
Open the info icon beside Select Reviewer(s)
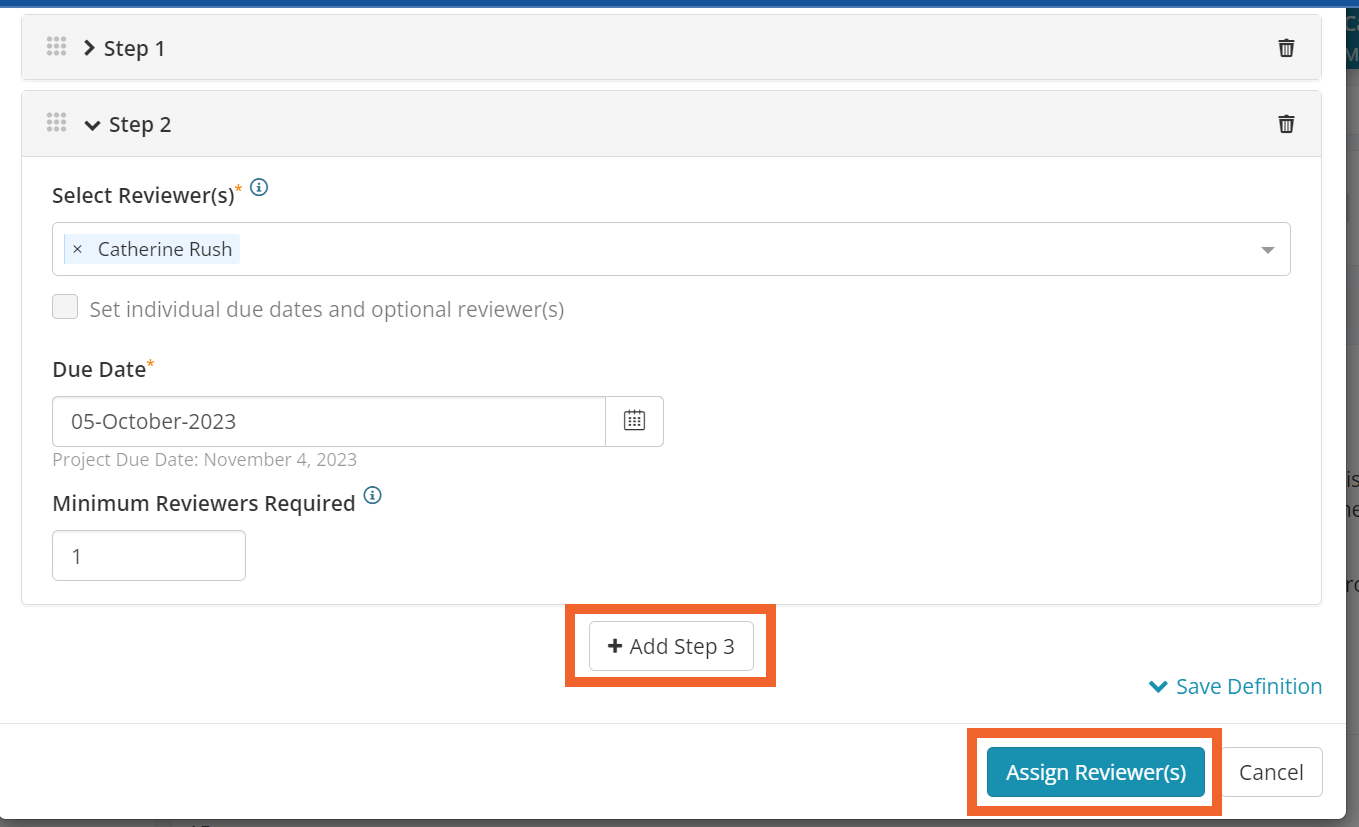coord(259,187)
